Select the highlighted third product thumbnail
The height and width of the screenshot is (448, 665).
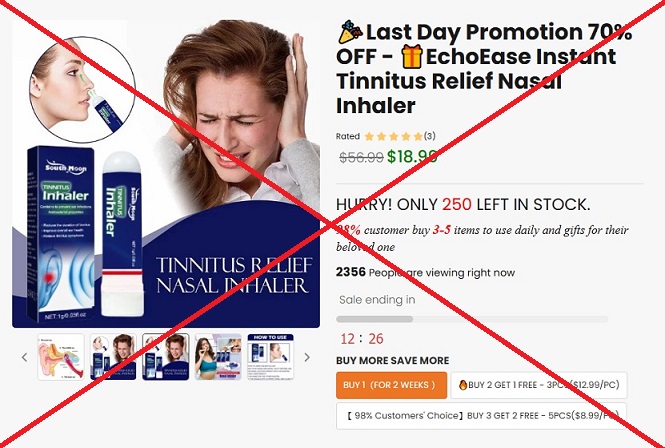tap(166, 357)
